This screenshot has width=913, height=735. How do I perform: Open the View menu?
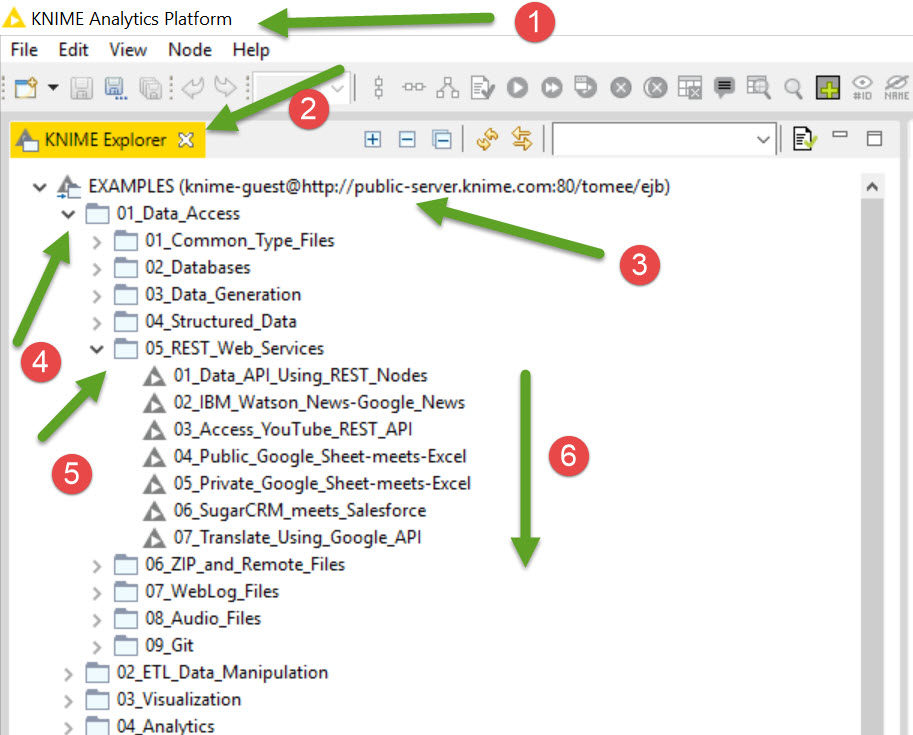tap(128, 49)
